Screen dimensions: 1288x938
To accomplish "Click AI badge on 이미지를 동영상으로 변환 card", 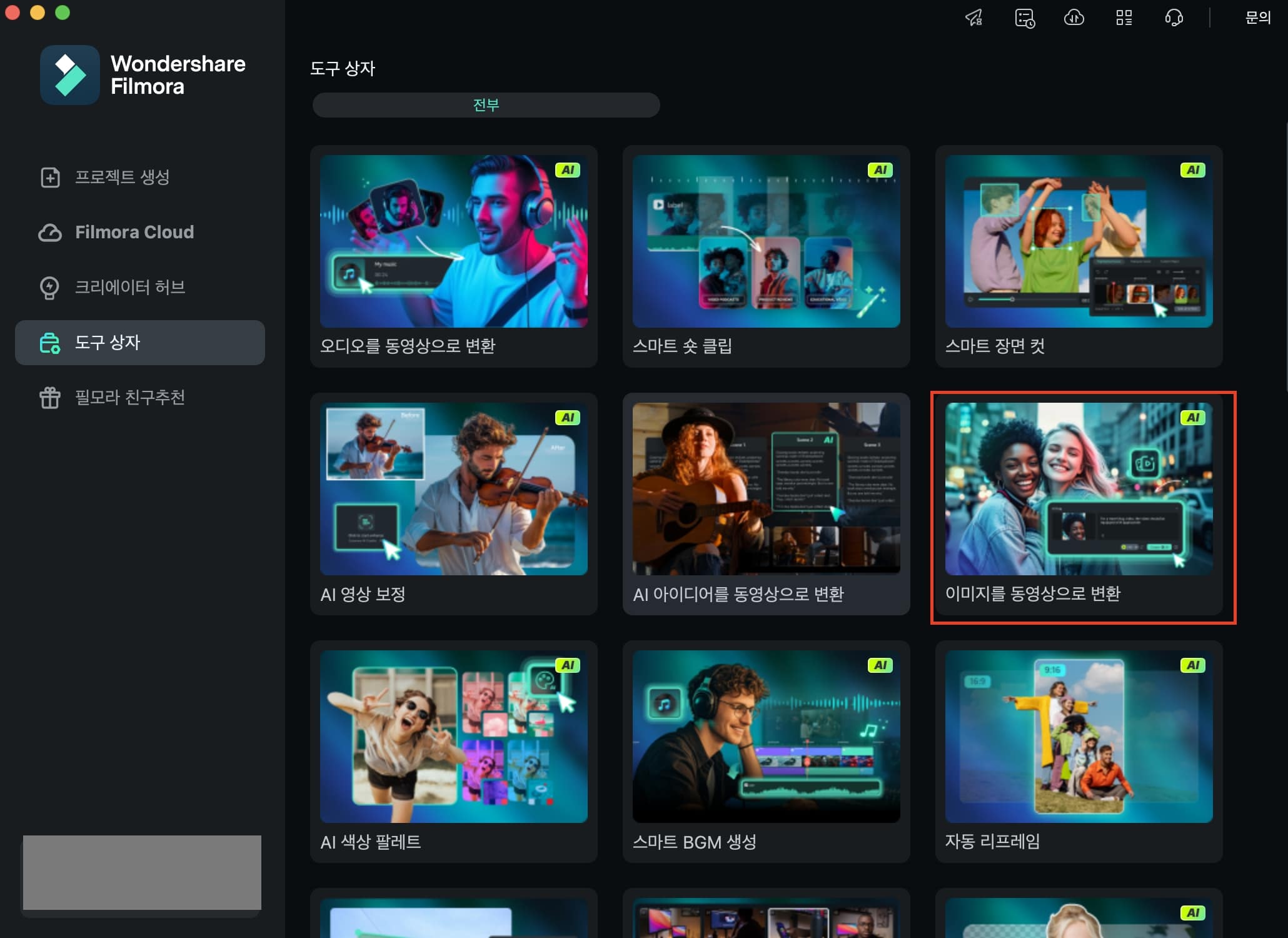I will [1193, 418].
